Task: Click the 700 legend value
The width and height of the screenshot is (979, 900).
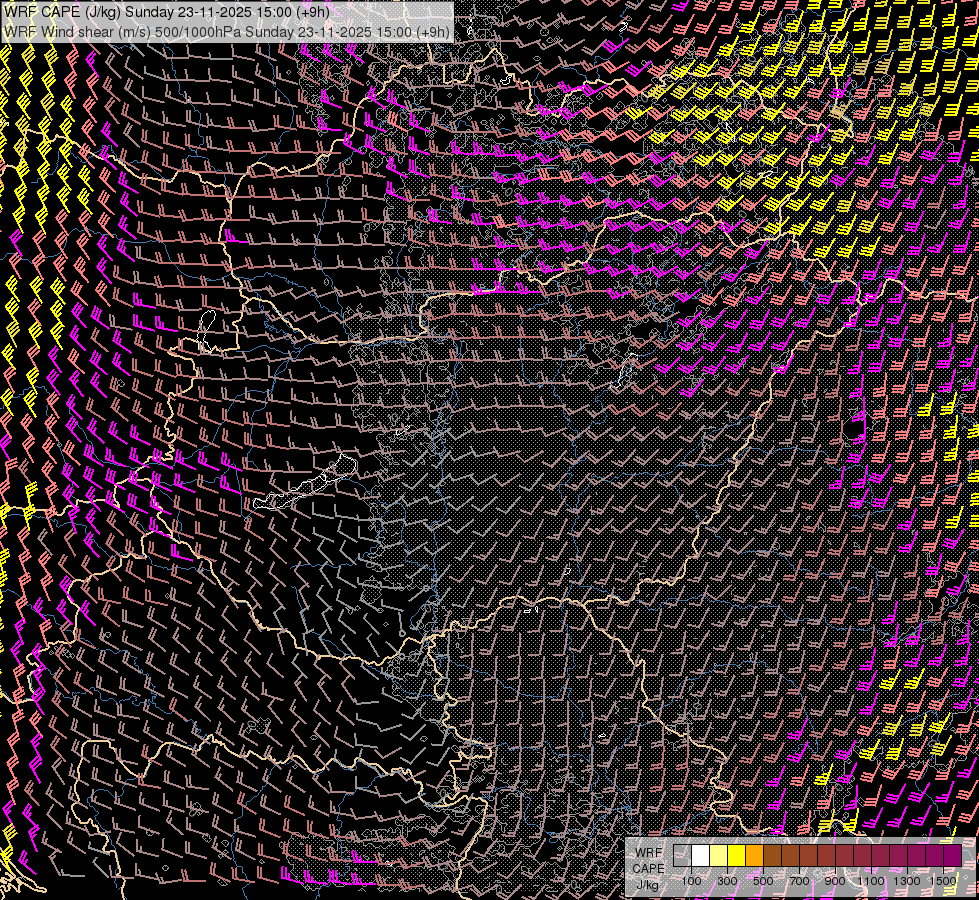Action: point(799,881)
